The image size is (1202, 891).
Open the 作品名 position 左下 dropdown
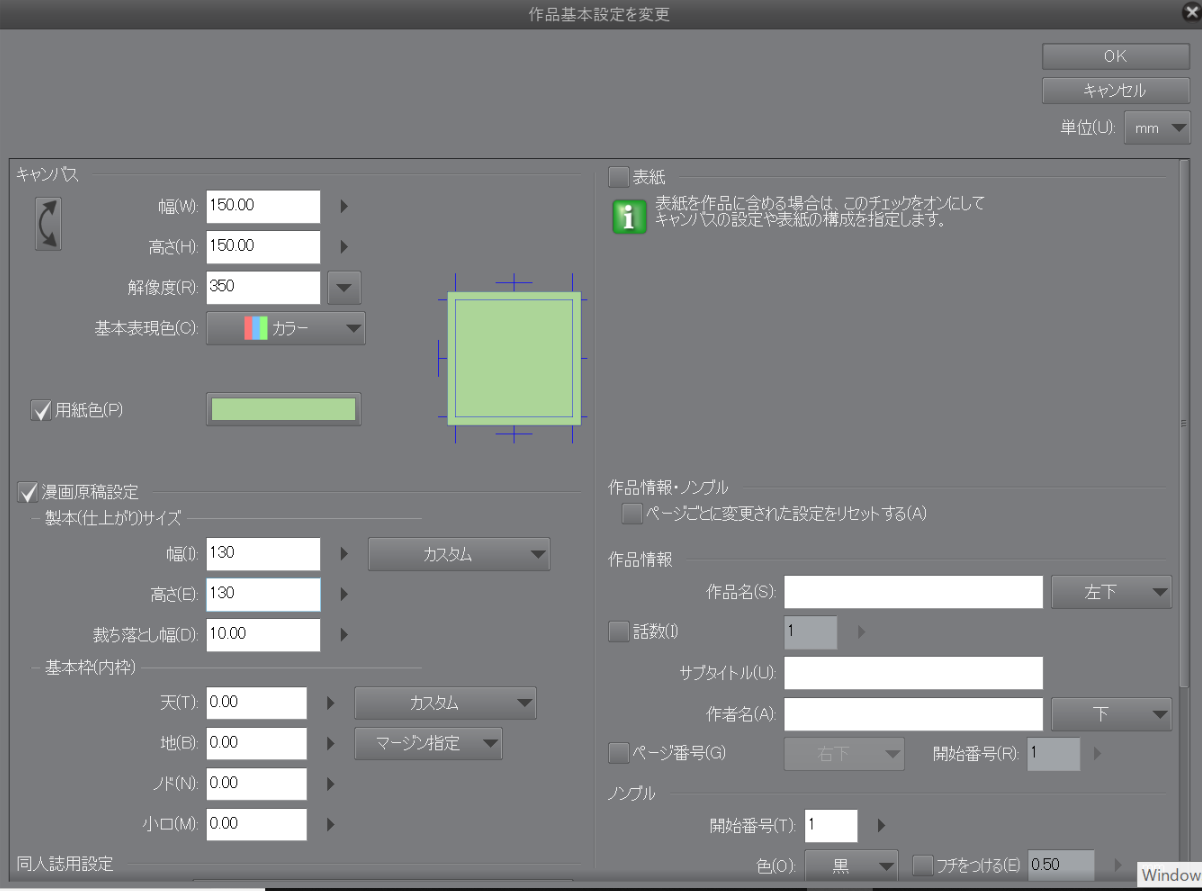(1111, 592)
